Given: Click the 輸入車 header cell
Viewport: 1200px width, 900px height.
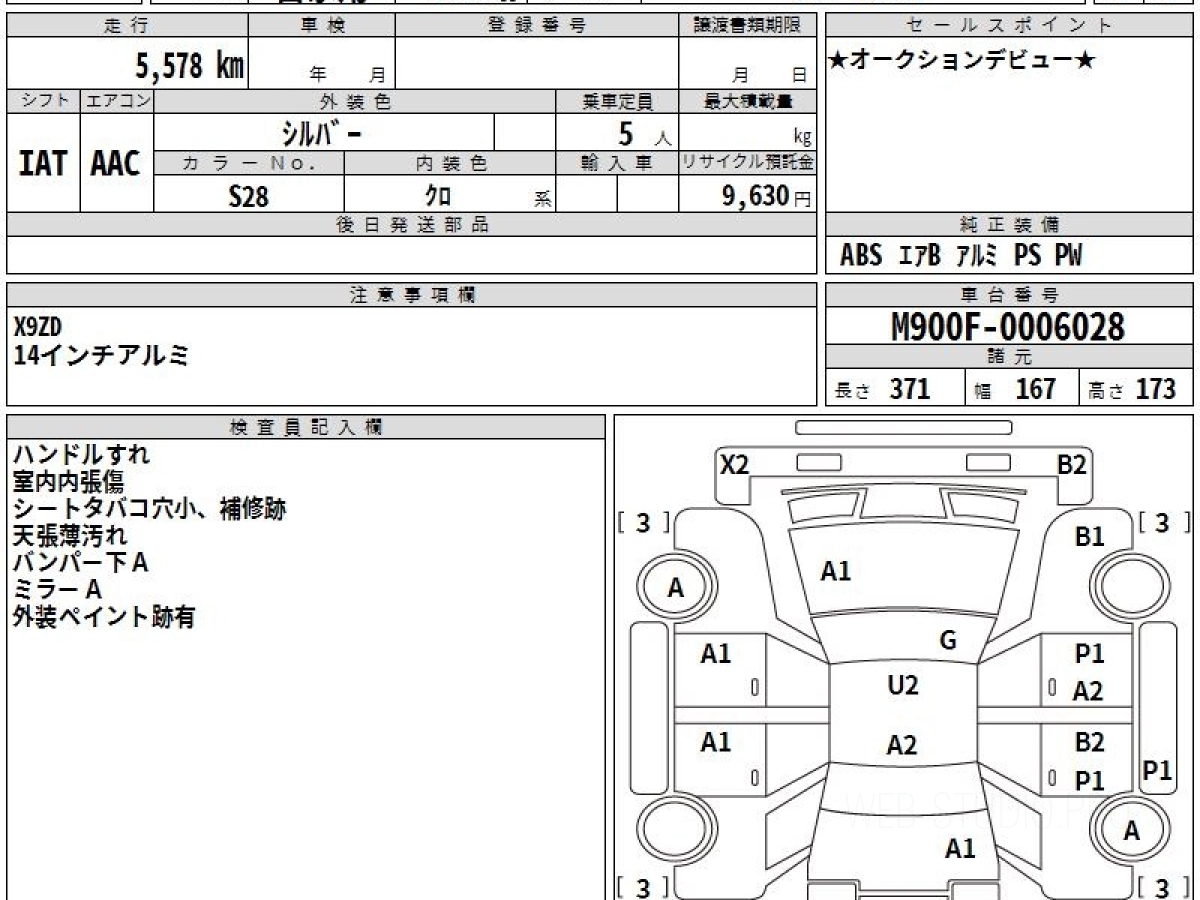Looking at the screenshot, I should coord(617,163).
